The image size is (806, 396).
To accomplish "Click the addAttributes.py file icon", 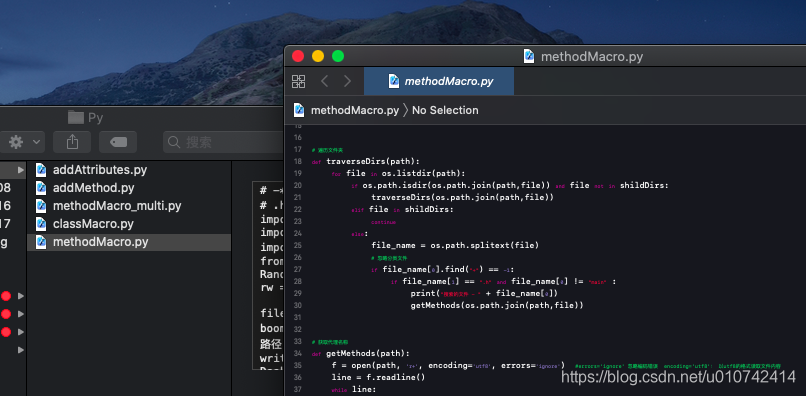I will (x=41, y=170).
